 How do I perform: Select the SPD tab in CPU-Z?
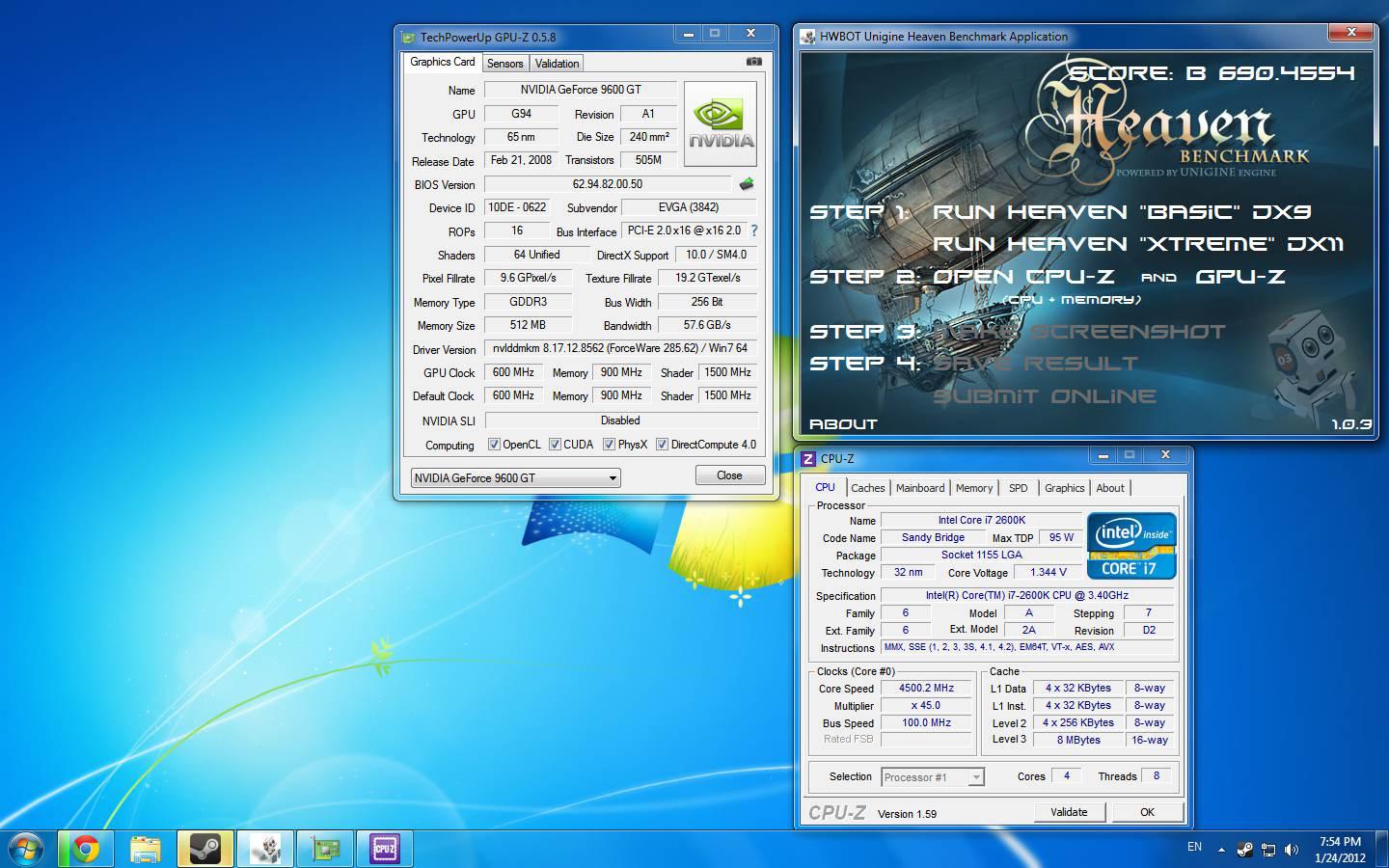click(1019, 488)
